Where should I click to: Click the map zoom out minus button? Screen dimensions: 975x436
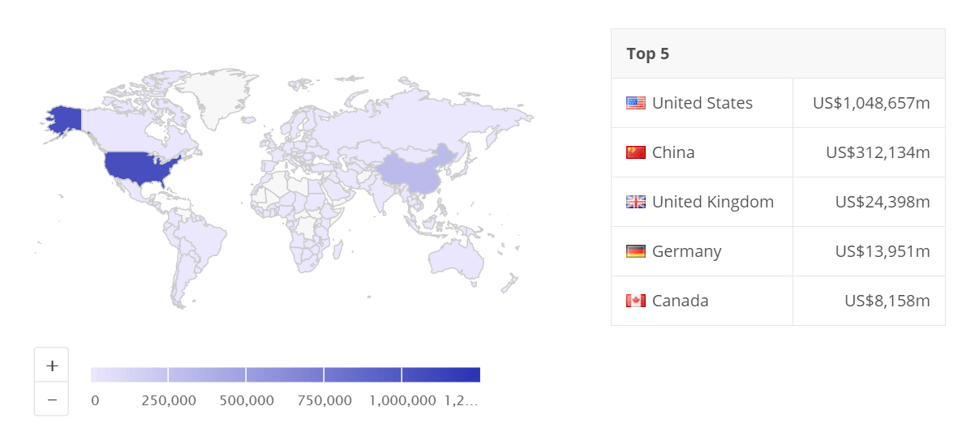pos(52,399)
